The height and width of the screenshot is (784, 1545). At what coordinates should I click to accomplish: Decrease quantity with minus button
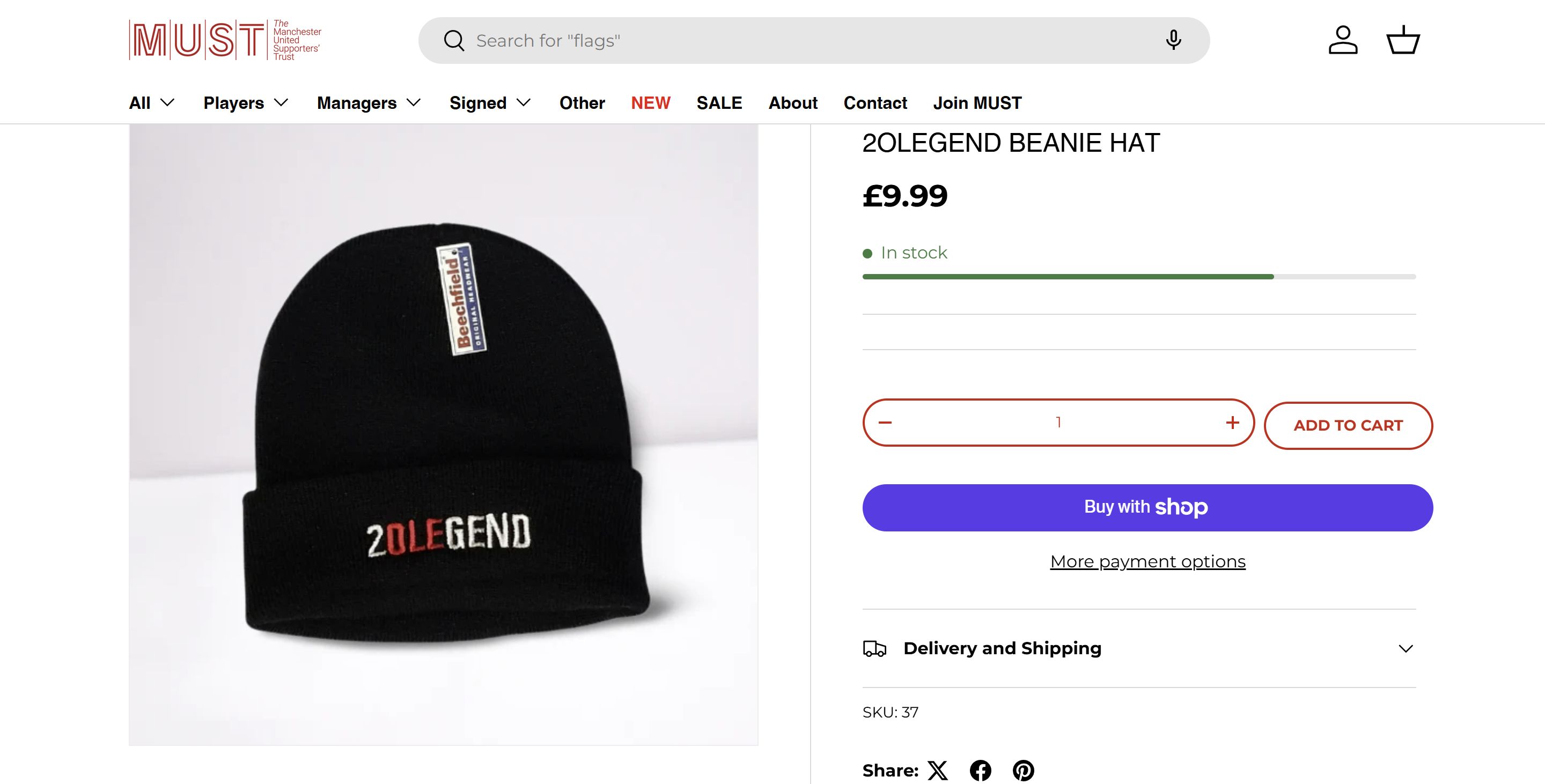coord(885,423)
